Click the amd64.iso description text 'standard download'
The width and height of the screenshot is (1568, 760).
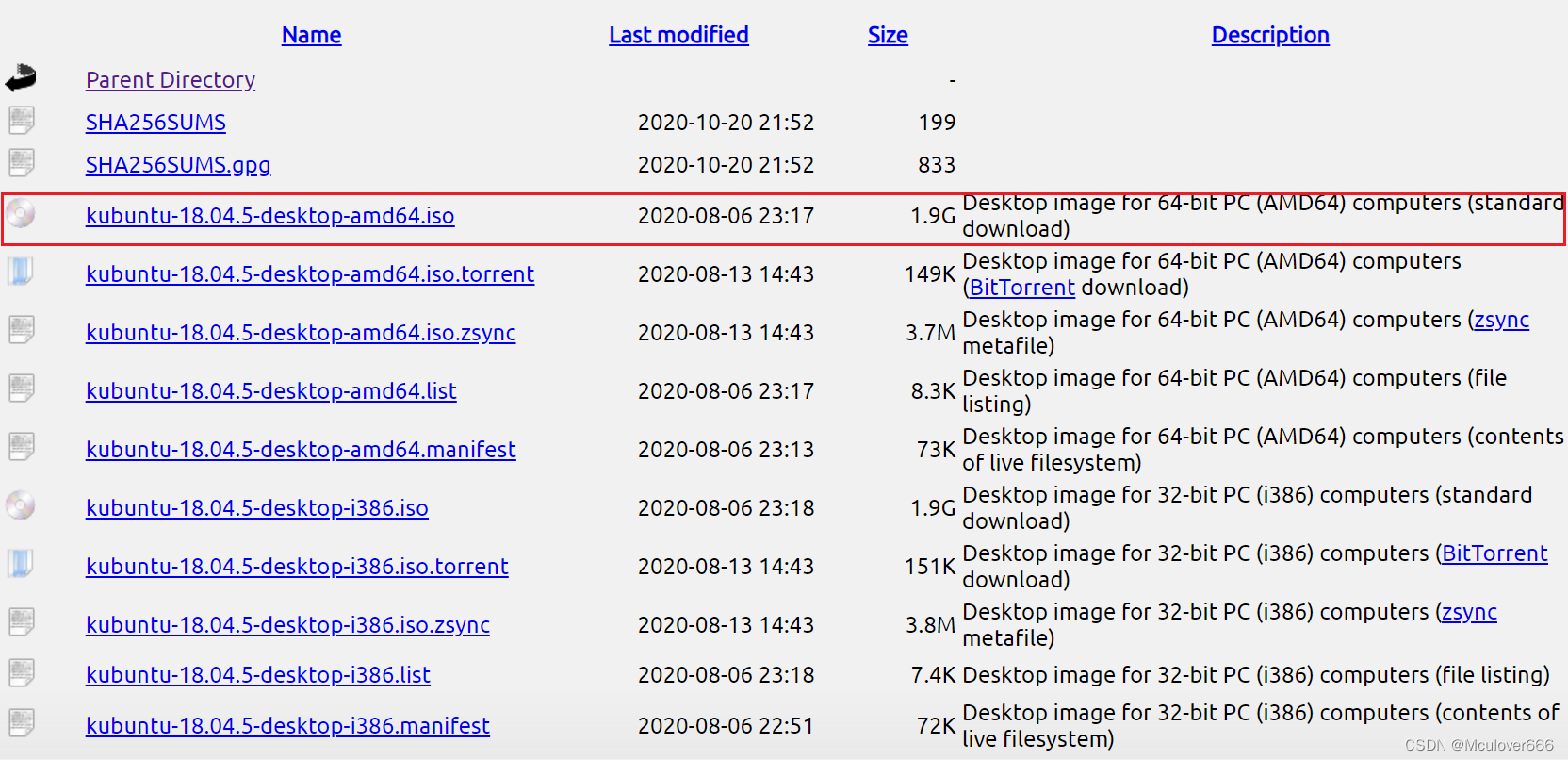(1263, 216)
